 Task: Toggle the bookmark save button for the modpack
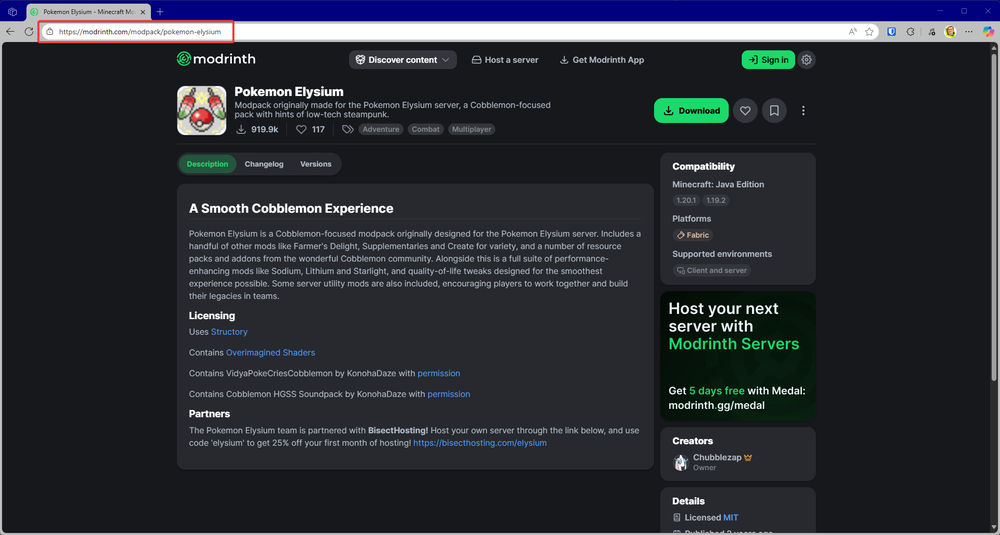point(773,111)
